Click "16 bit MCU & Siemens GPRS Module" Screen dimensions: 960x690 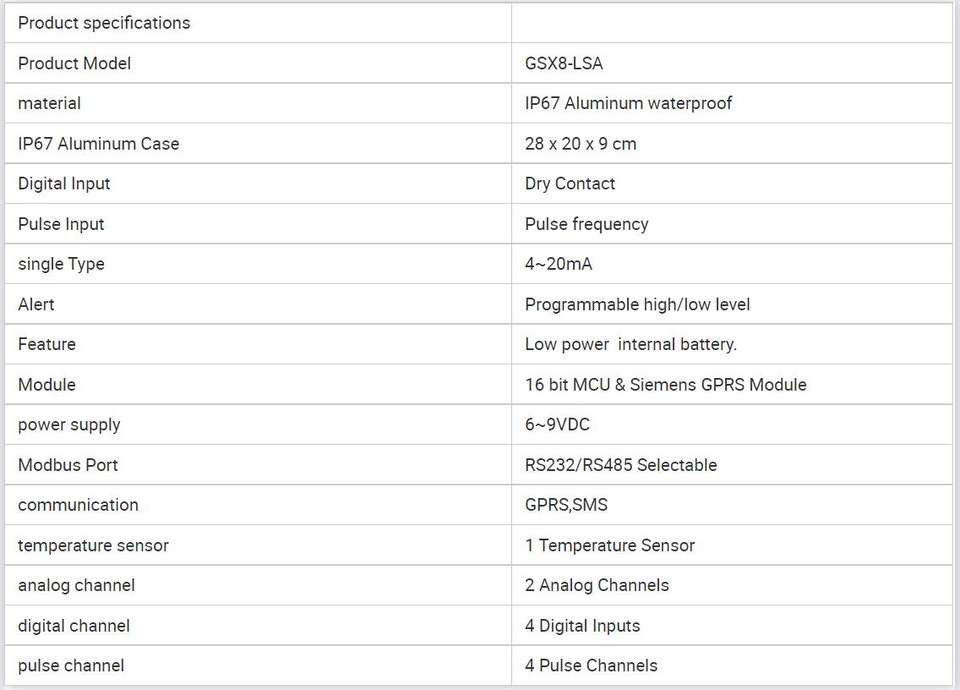(x=665, y=384)
